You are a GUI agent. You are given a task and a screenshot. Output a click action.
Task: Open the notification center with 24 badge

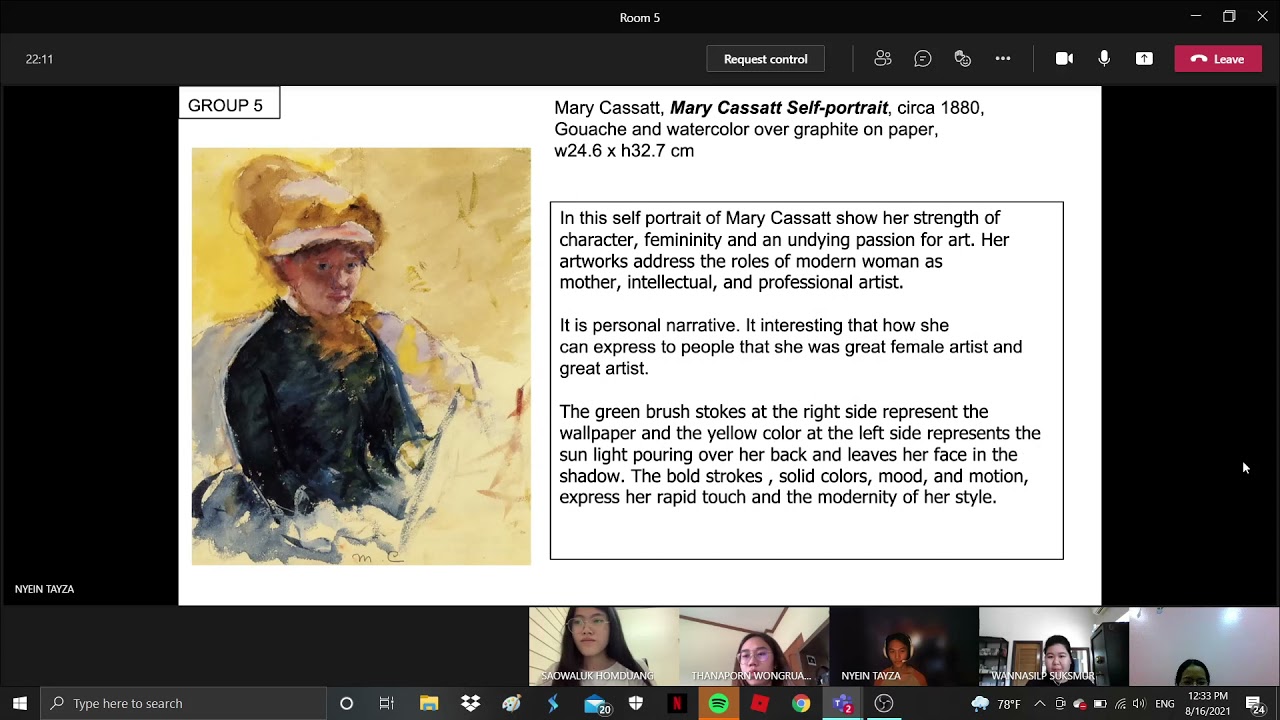click(x=1255, y=704)
